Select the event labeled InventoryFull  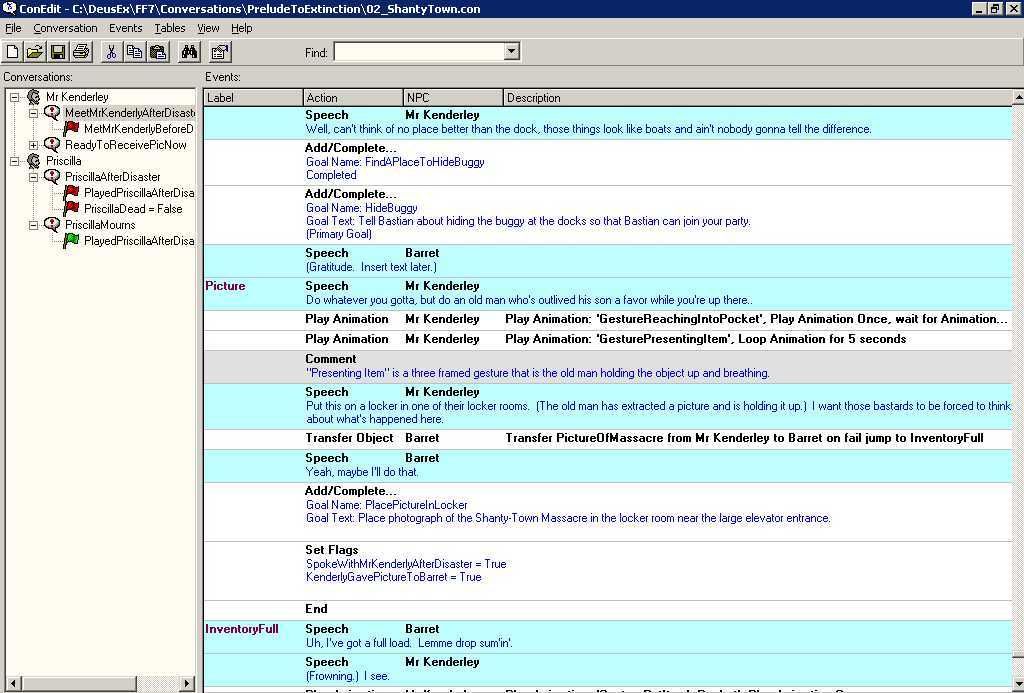click(x=608, y=637)
